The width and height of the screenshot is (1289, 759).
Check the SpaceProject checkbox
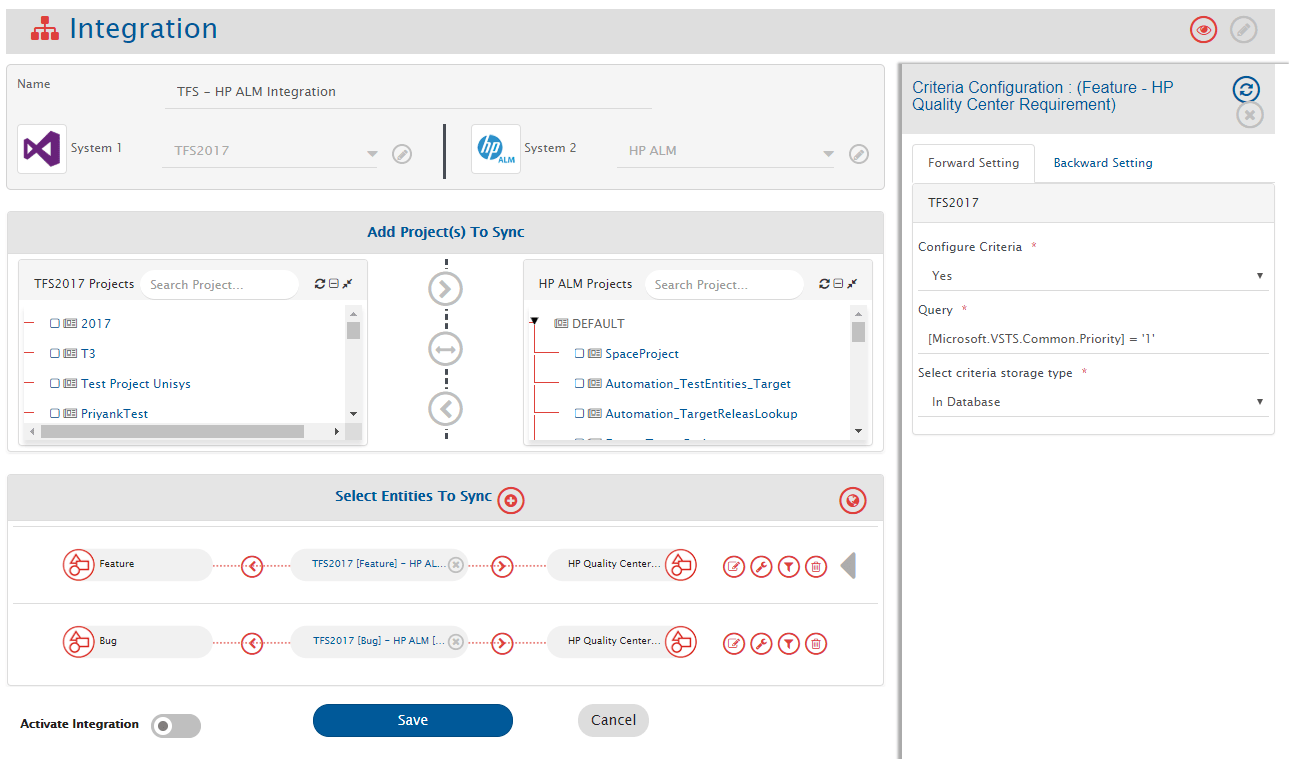580,354
